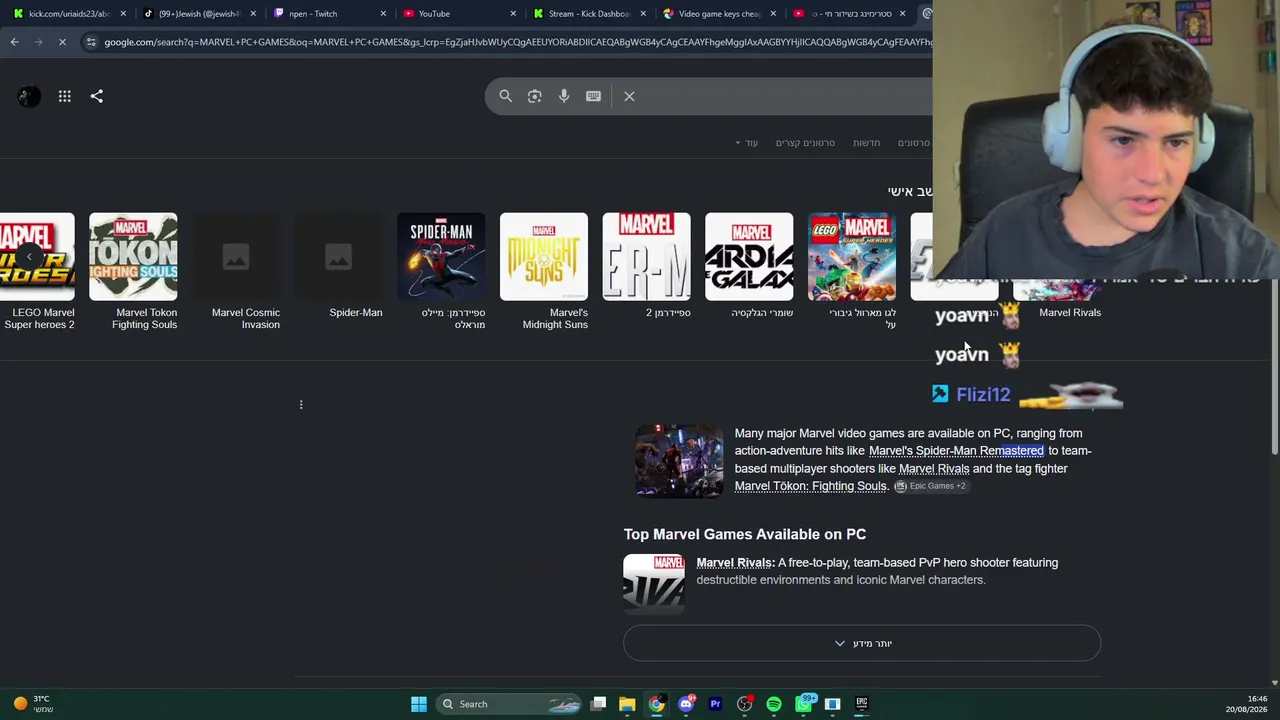Launch Adobe Premiere Pro from the taskbar
The height and width of the screenshot is (720, 1280).
point(715,704)
